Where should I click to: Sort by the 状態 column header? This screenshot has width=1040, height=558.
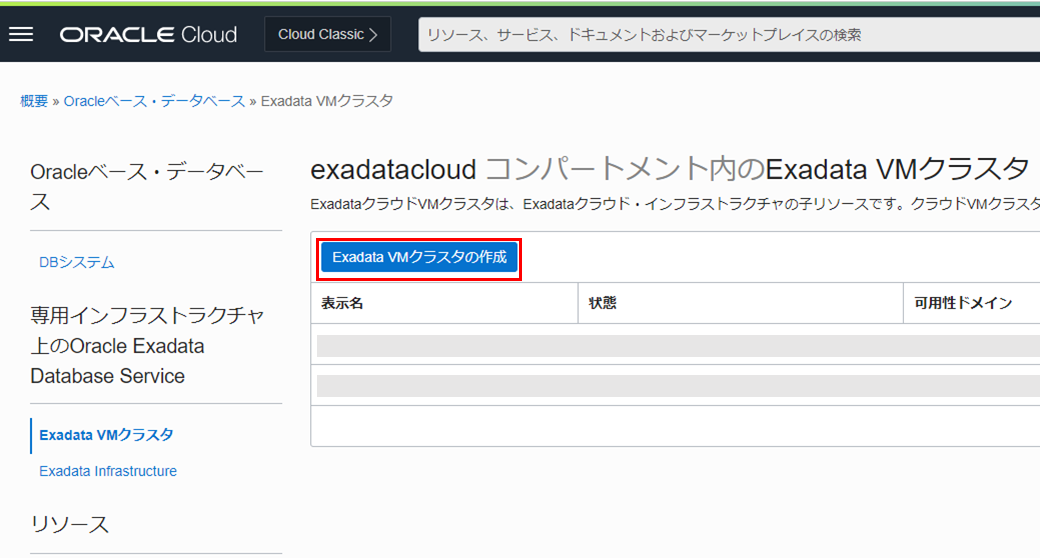coord(603,303)
